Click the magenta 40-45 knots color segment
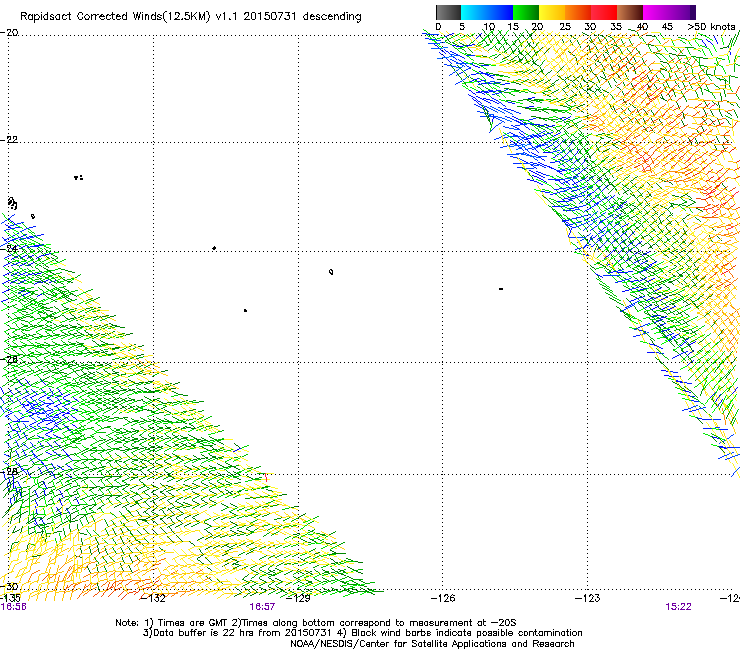This screenshot has width=740, height=650. coord(656,13)
